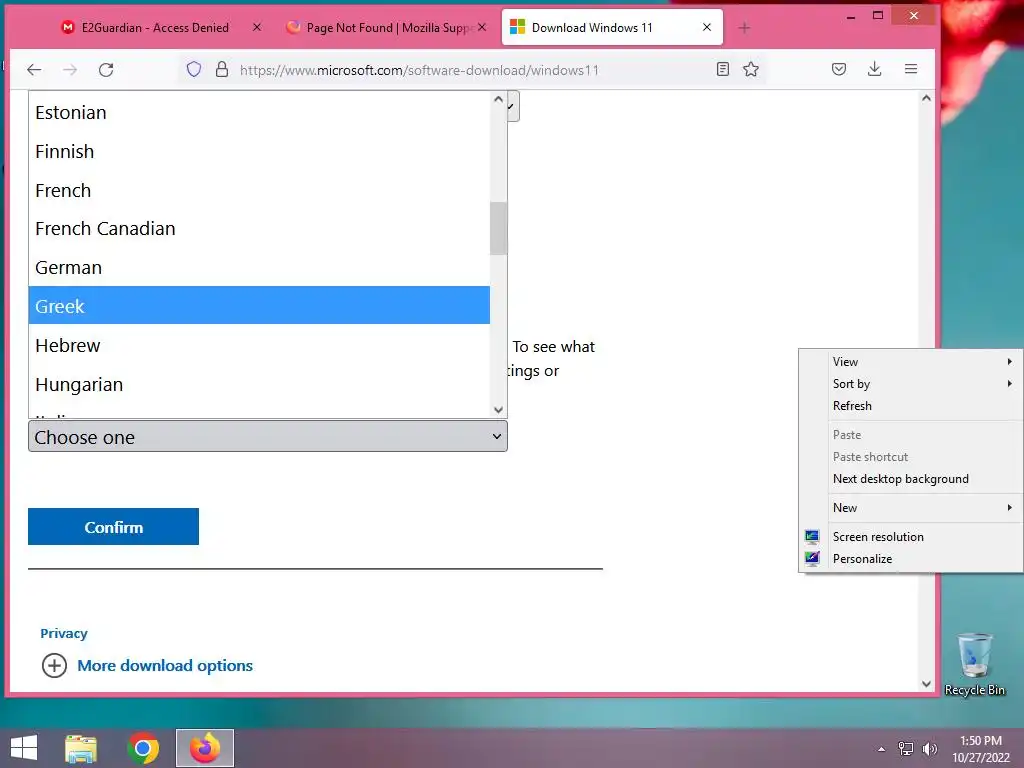Image resolution: width=1024 pixels, height=768 pixels.
Task: Click the forward navigation arrow
Action: click(x=70, y=70)
